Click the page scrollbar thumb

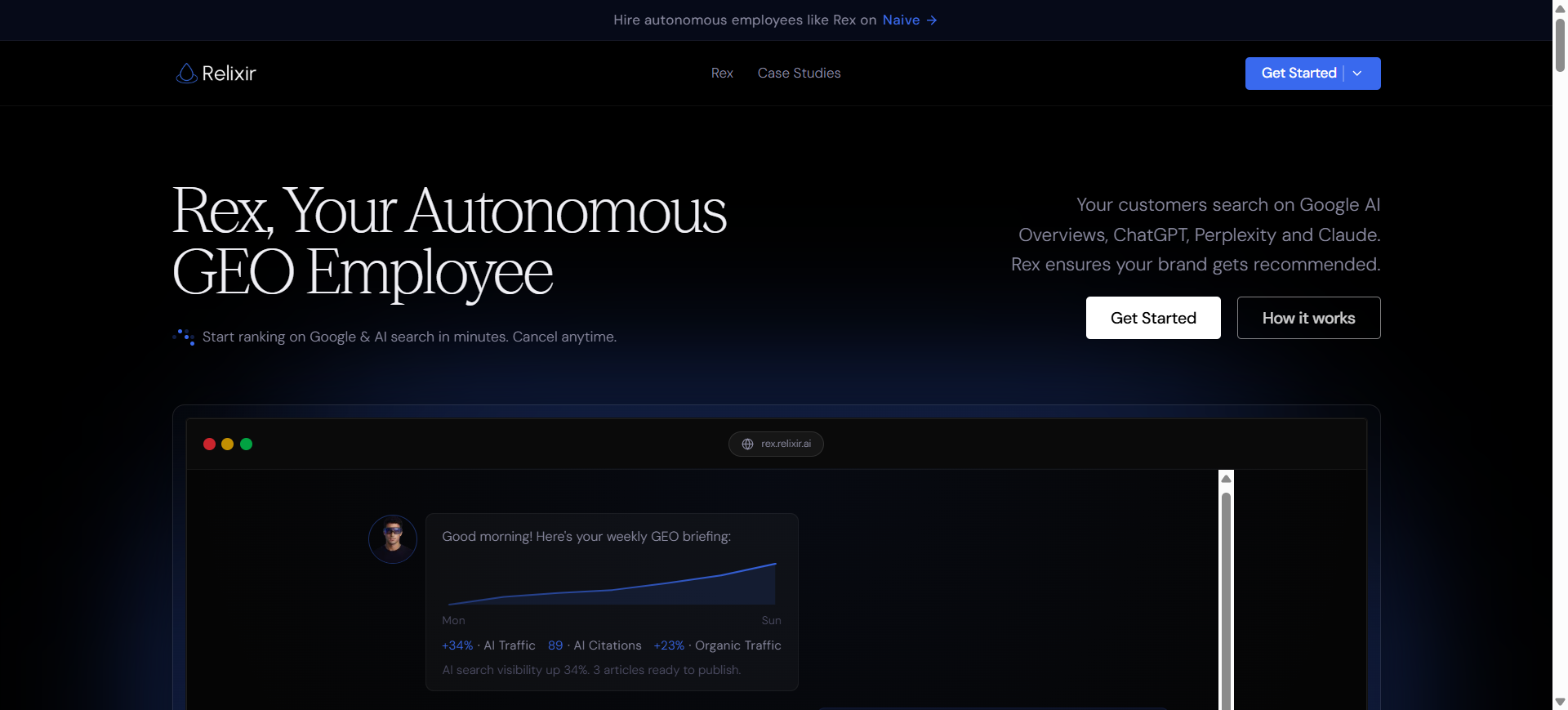coord(1560,45)
